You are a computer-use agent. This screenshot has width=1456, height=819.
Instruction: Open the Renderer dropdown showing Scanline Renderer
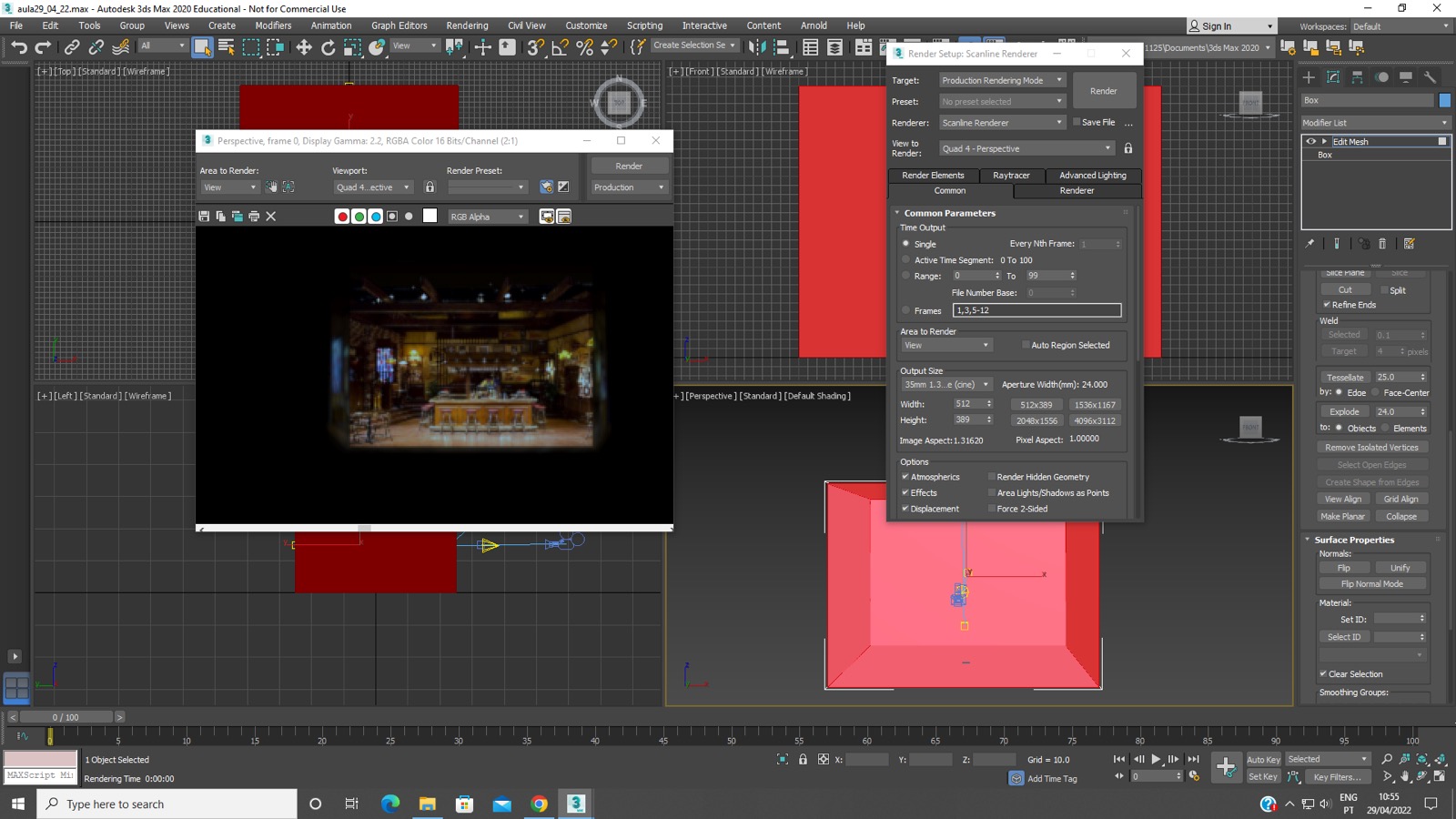point(1002,122)
